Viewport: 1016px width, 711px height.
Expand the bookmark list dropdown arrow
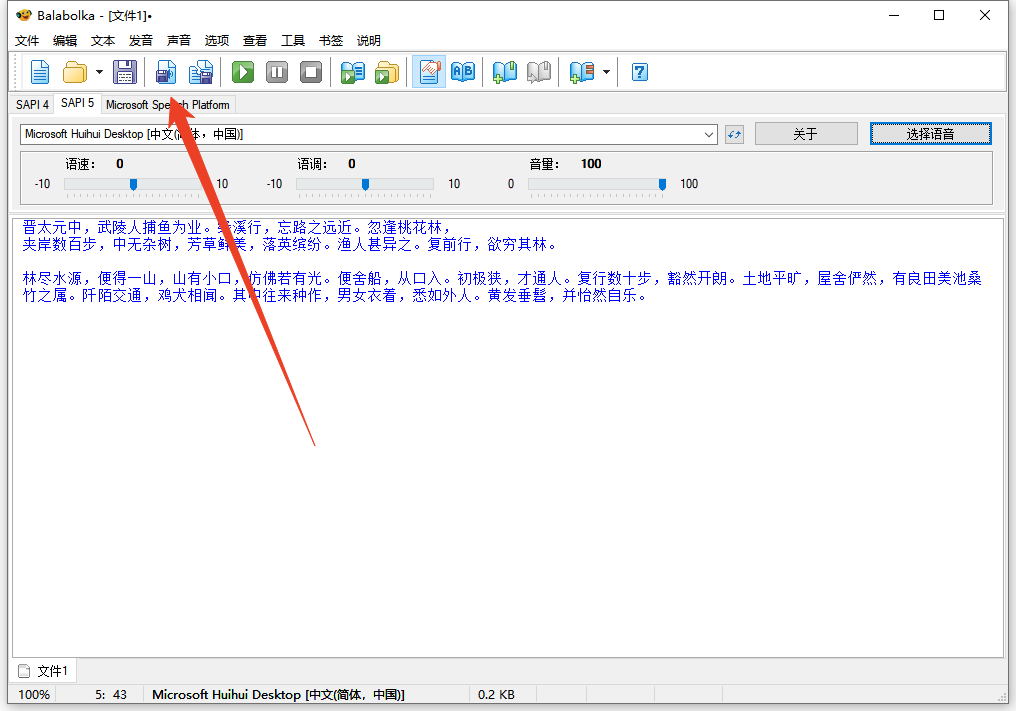click(606, 72)
